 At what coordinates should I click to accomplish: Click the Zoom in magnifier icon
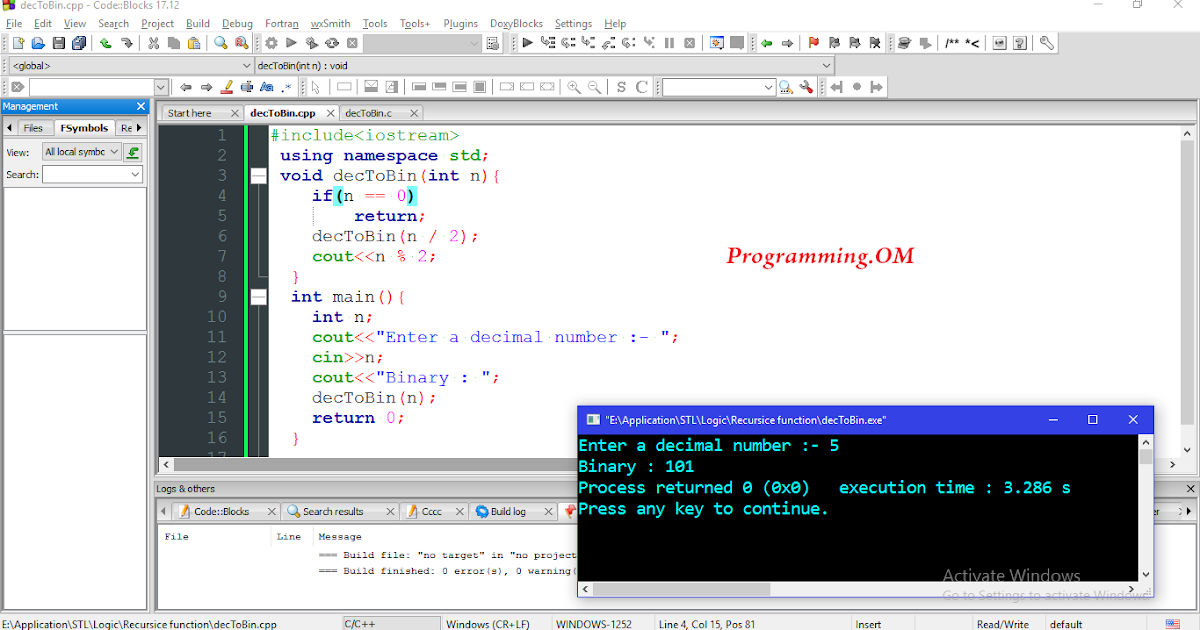click(x=574, y=87)
